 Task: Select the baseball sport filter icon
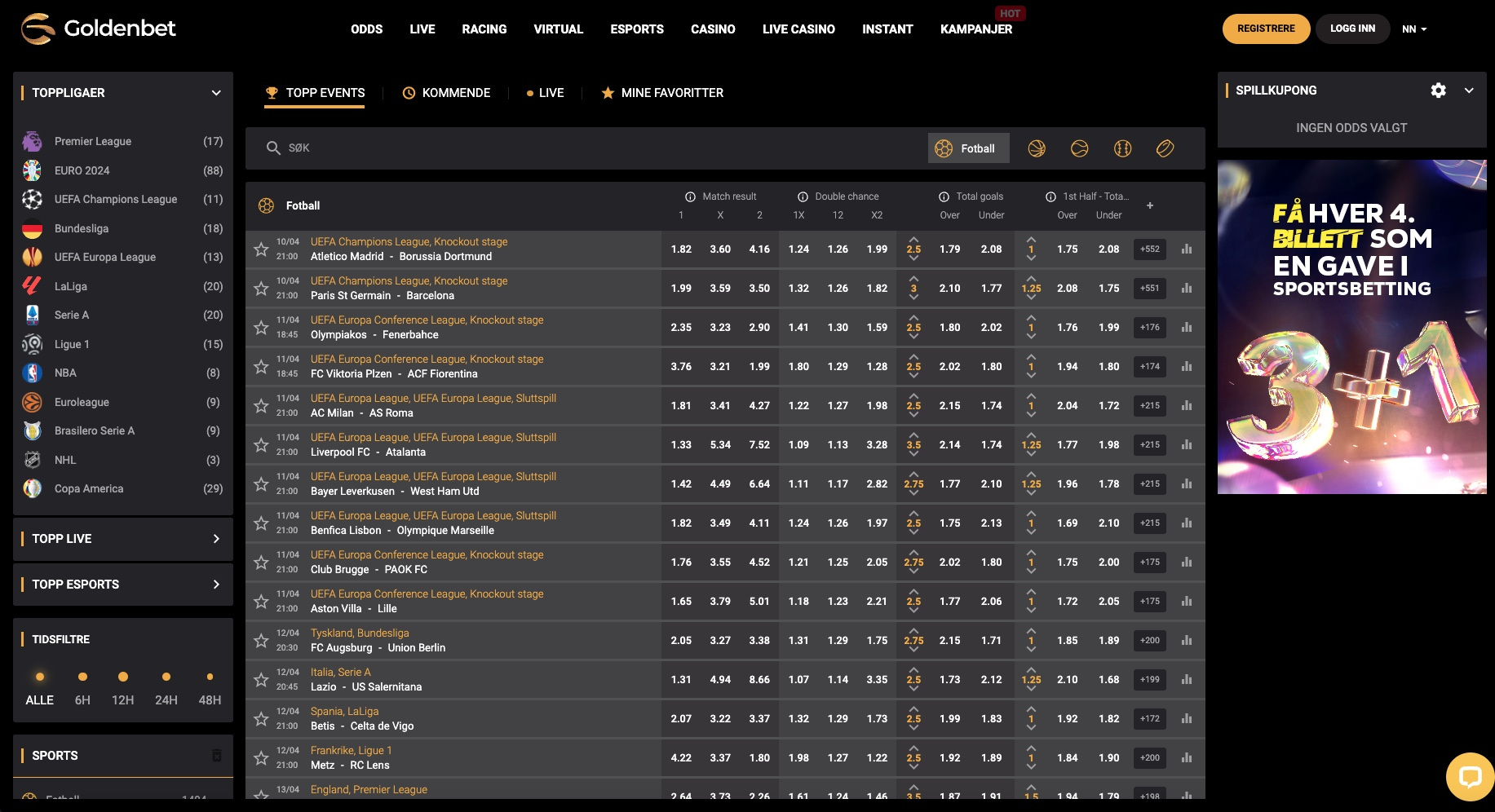point(1122,148)
